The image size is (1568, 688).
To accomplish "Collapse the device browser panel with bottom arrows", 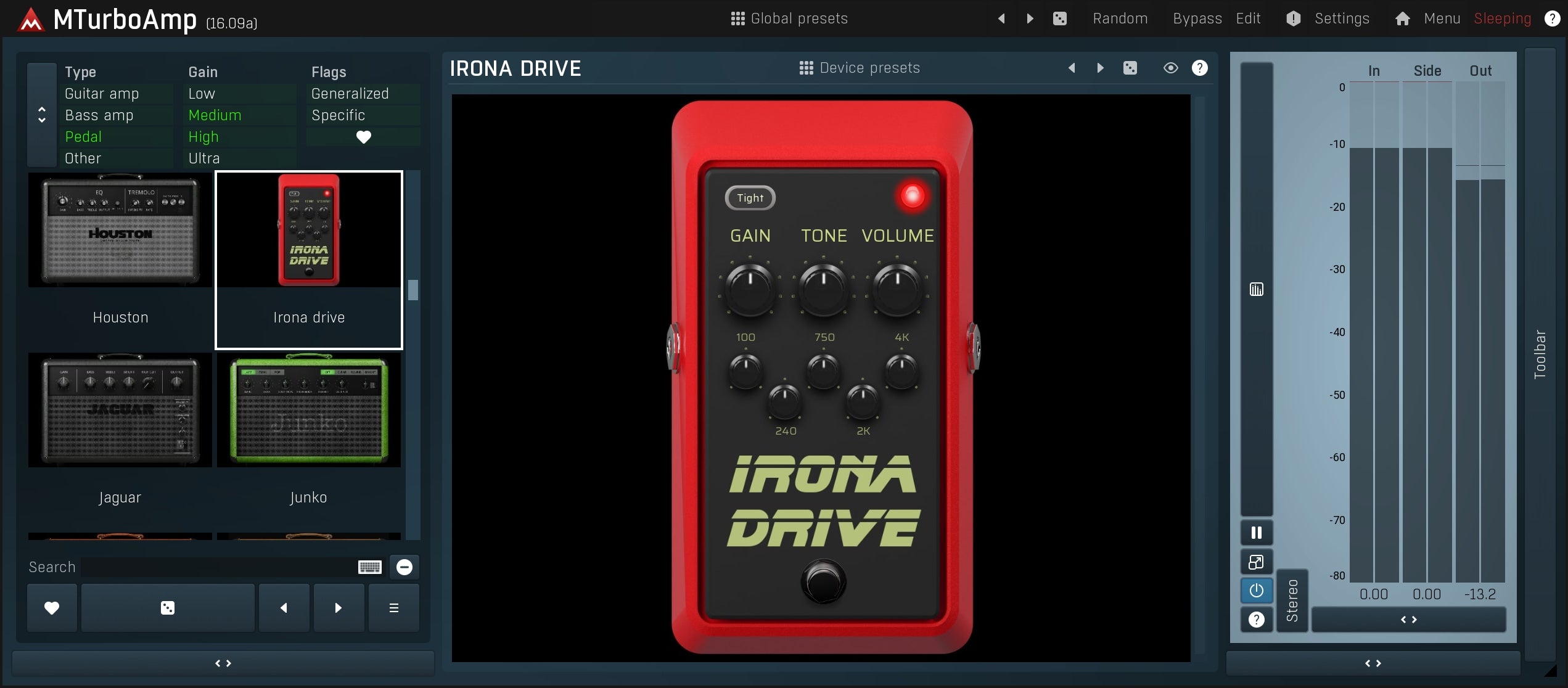I will [223, 663].
